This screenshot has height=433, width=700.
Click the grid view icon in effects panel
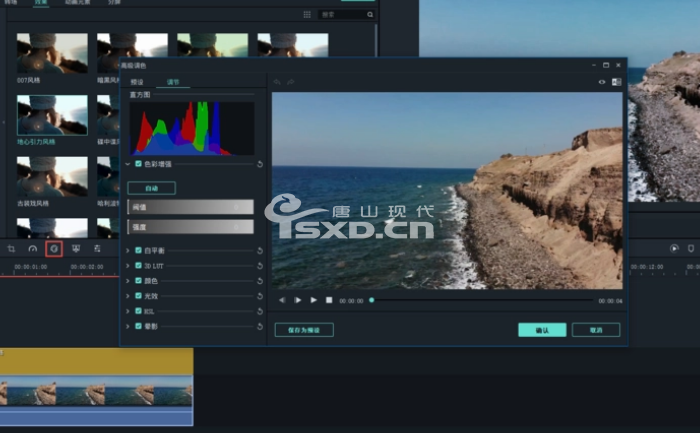click(x=307, y=15)
